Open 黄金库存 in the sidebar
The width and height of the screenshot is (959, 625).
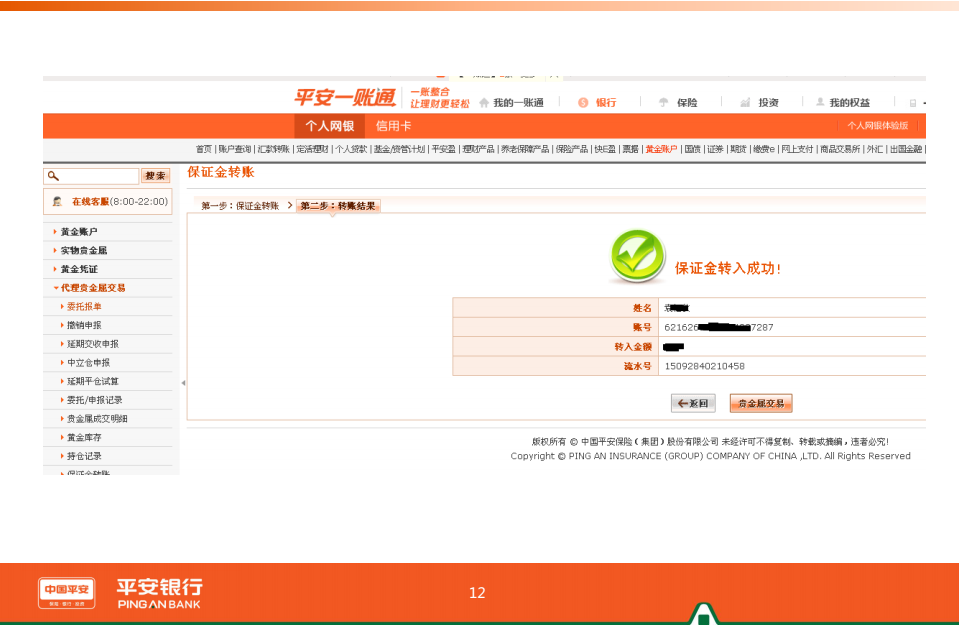click(x=84, y=438)
